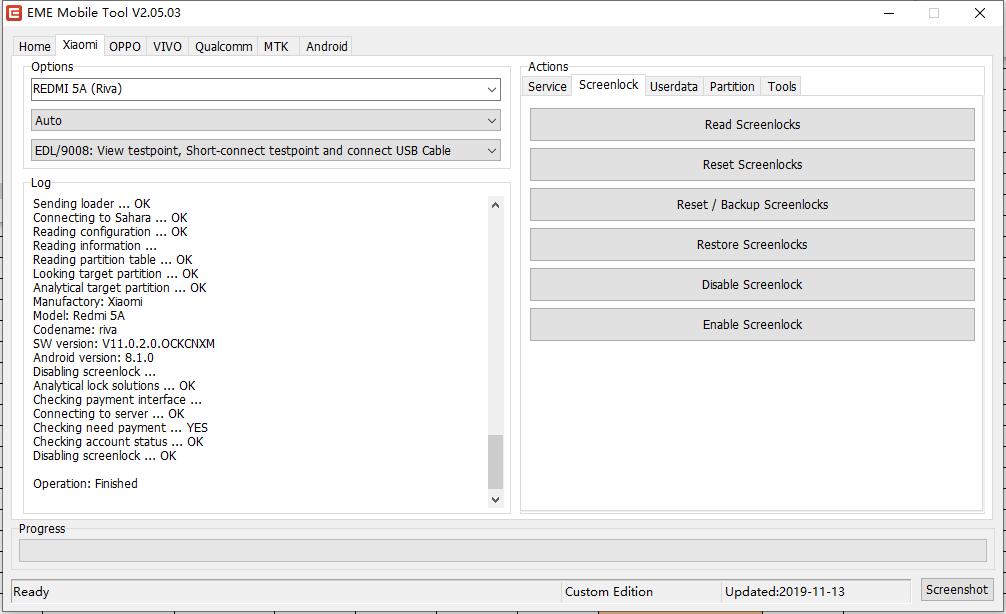
Task: Select the Xiaomi tab
Action: point(80,45)
